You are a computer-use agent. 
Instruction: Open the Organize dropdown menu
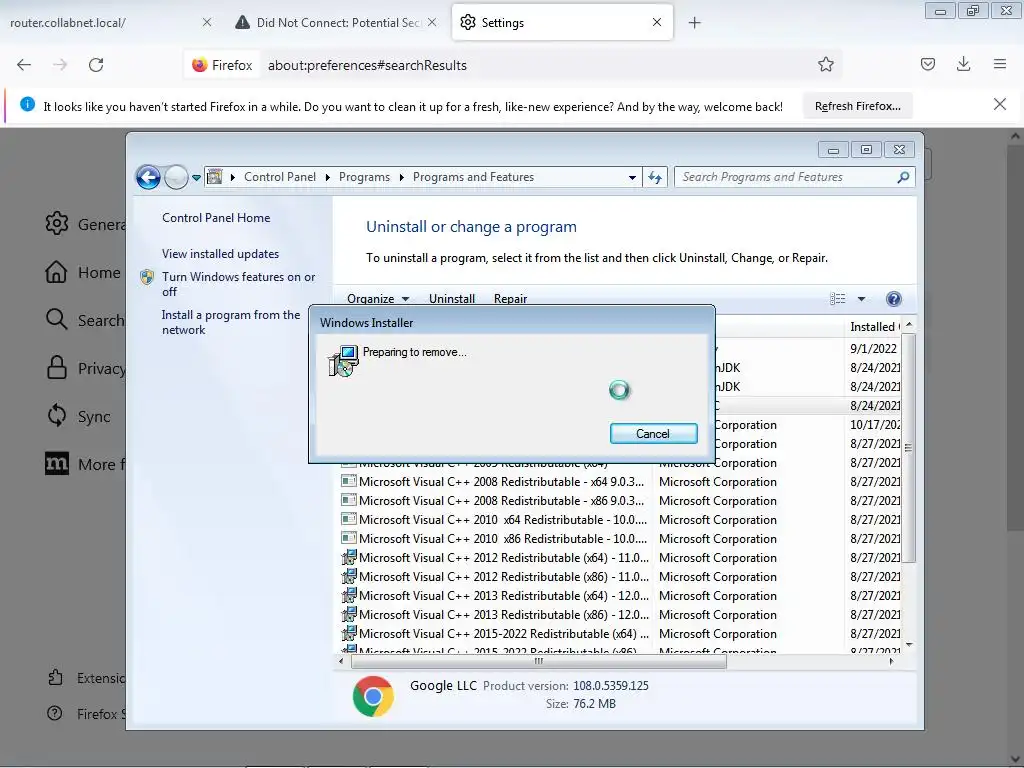click(x=378, y=298)
